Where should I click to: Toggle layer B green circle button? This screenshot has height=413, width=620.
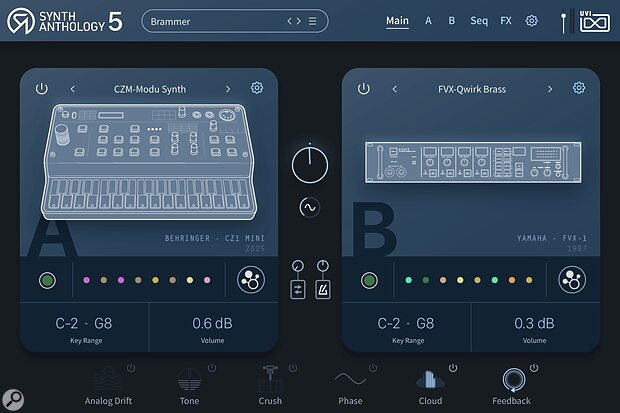(x=369, y=280)
